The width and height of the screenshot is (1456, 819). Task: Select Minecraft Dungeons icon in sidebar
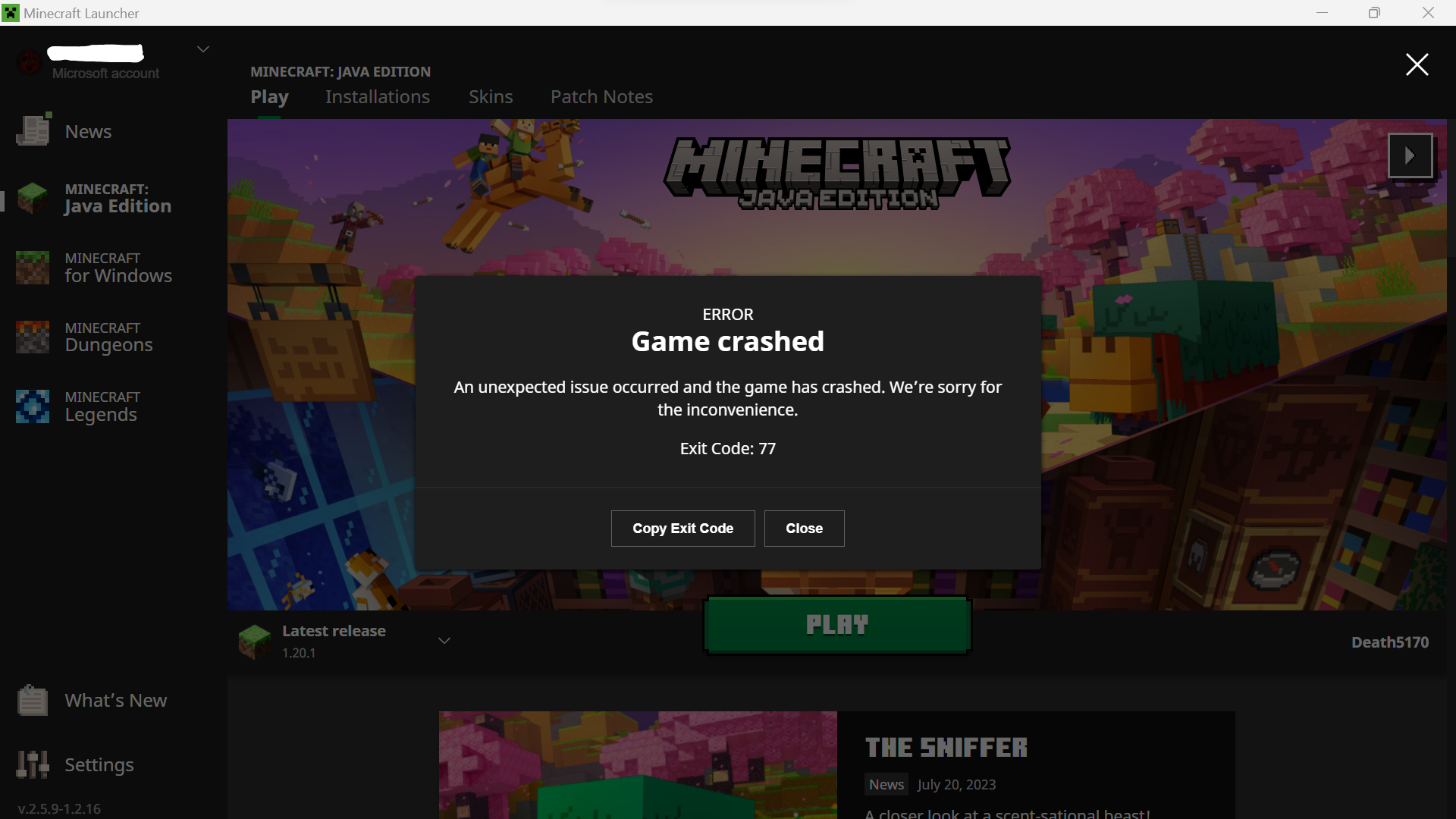coord(33,337)
